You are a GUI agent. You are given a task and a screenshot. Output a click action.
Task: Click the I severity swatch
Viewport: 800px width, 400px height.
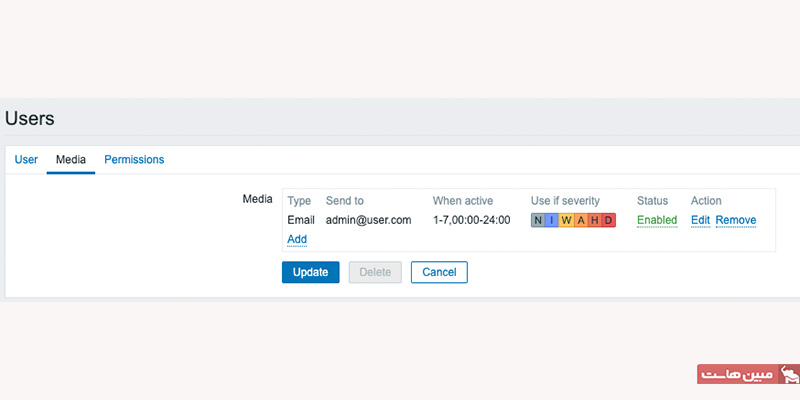coord(552,220)
